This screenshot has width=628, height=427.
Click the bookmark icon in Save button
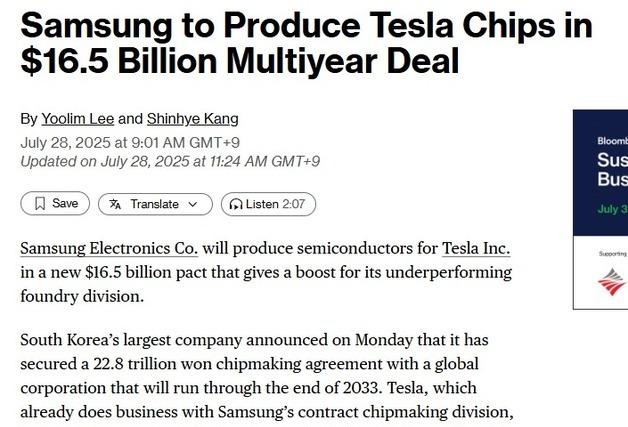point(40,204)
